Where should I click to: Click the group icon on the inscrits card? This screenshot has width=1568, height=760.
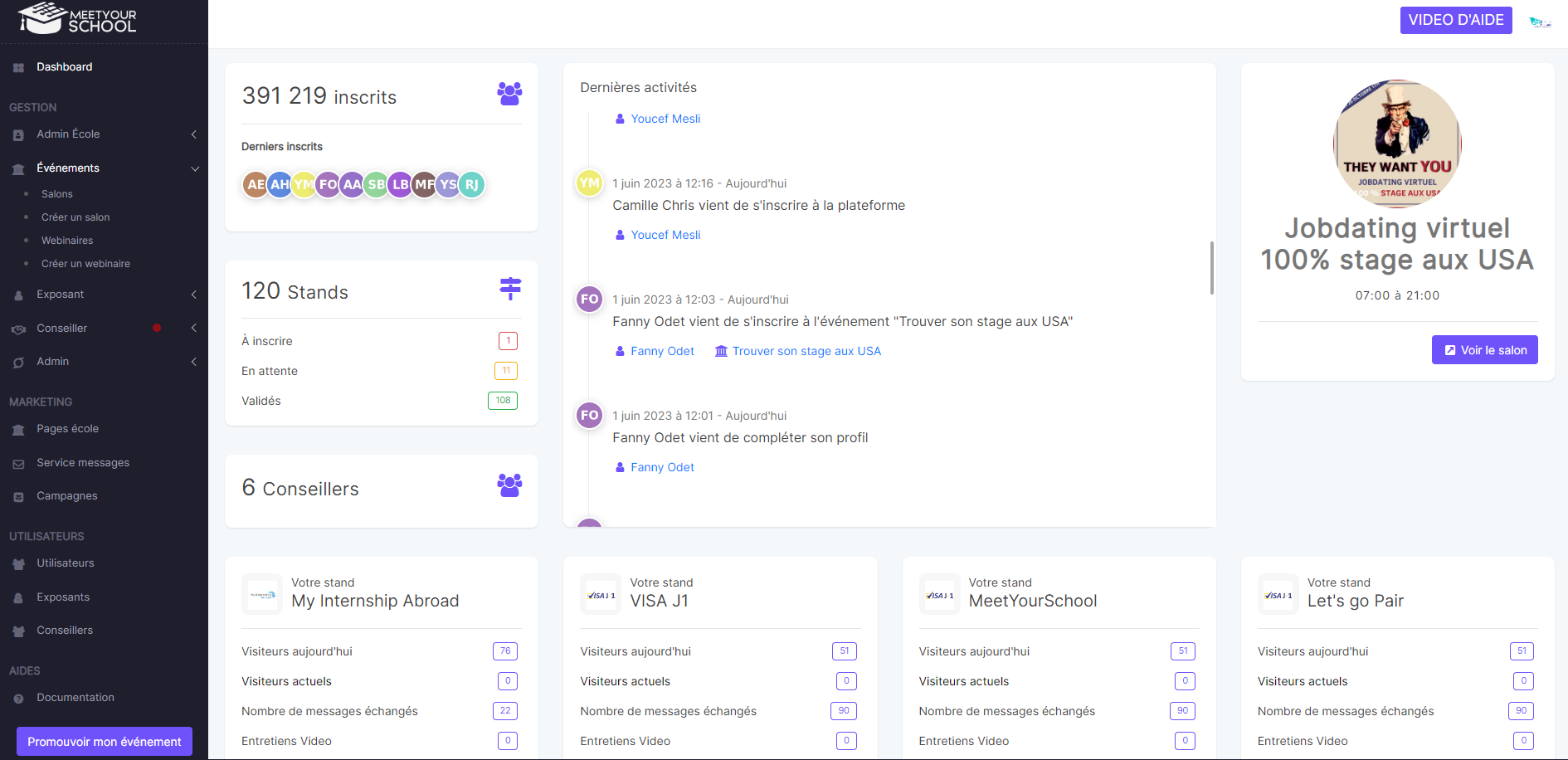(x=509, y=94)
